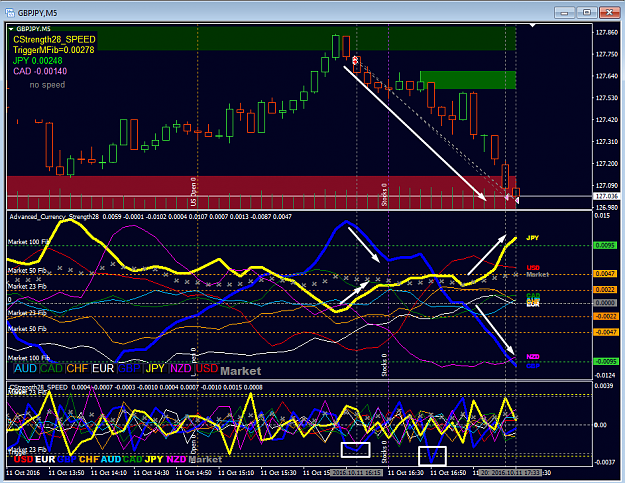Click AUD in the Currency Strength28 legend
Image resolution: width=625 pixels, height=483 pixels.
[25, 368]
